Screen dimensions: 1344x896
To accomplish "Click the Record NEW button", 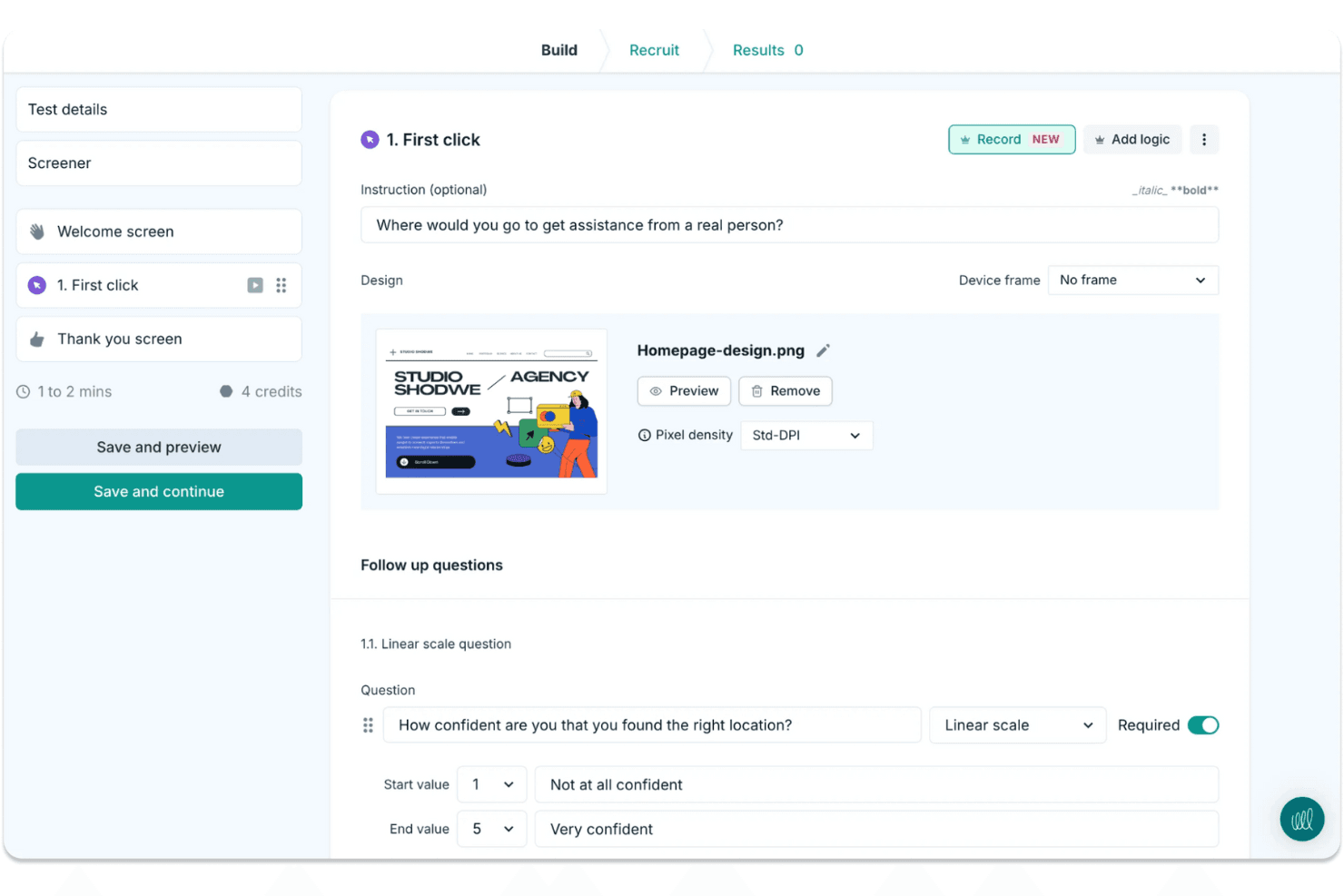I will [1012, 140].
